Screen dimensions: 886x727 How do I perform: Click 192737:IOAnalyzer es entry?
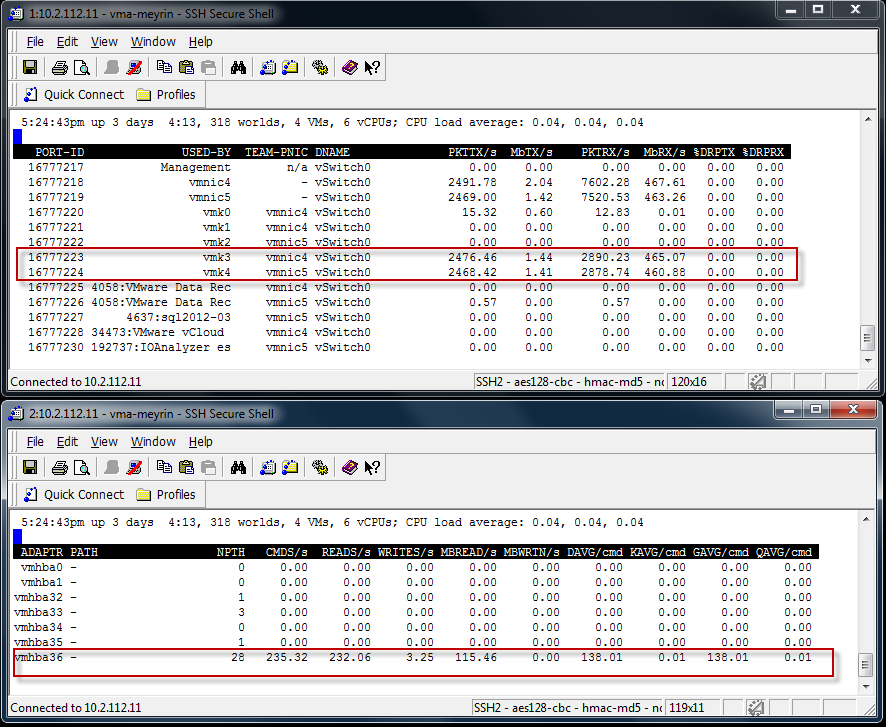point(161,347)
